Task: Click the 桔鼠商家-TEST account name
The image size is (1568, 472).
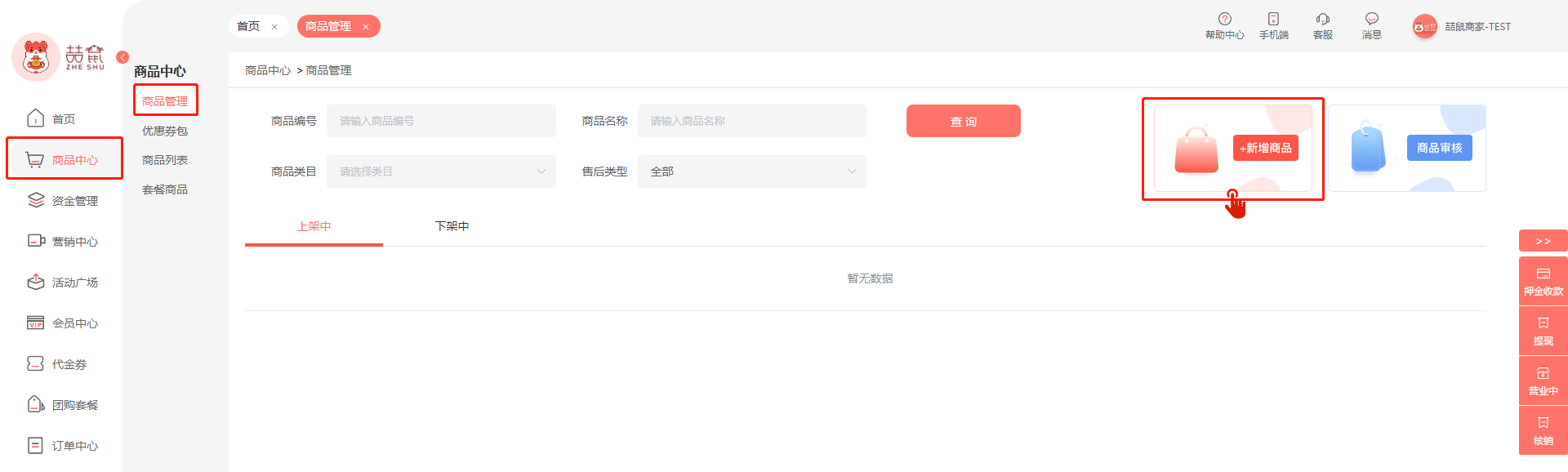Action: (x=1478, y=27)
